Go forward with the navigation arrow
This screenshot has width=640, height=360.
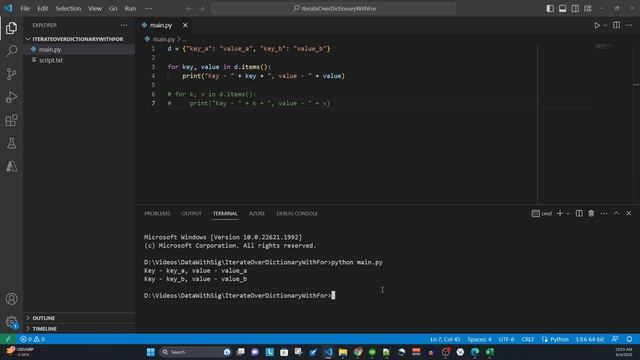[202, 9]
